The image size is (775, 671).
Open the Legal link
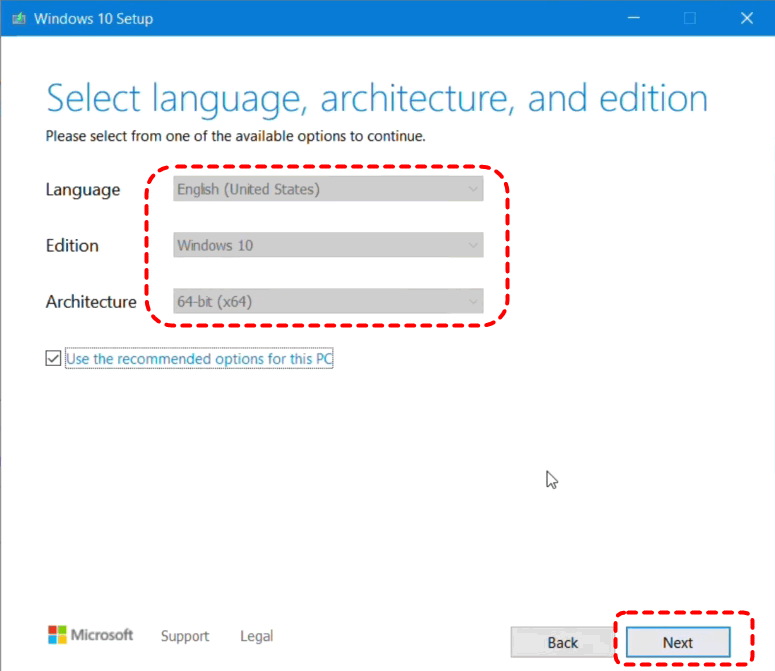pyautogui.click(x=257, y=636)
